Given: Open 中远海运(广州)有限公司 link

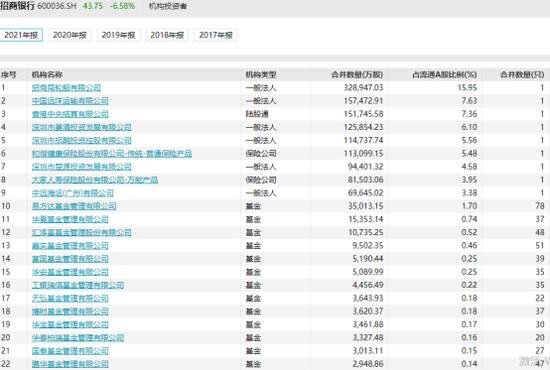Looking at the screenshot, I should click(73, 193).
